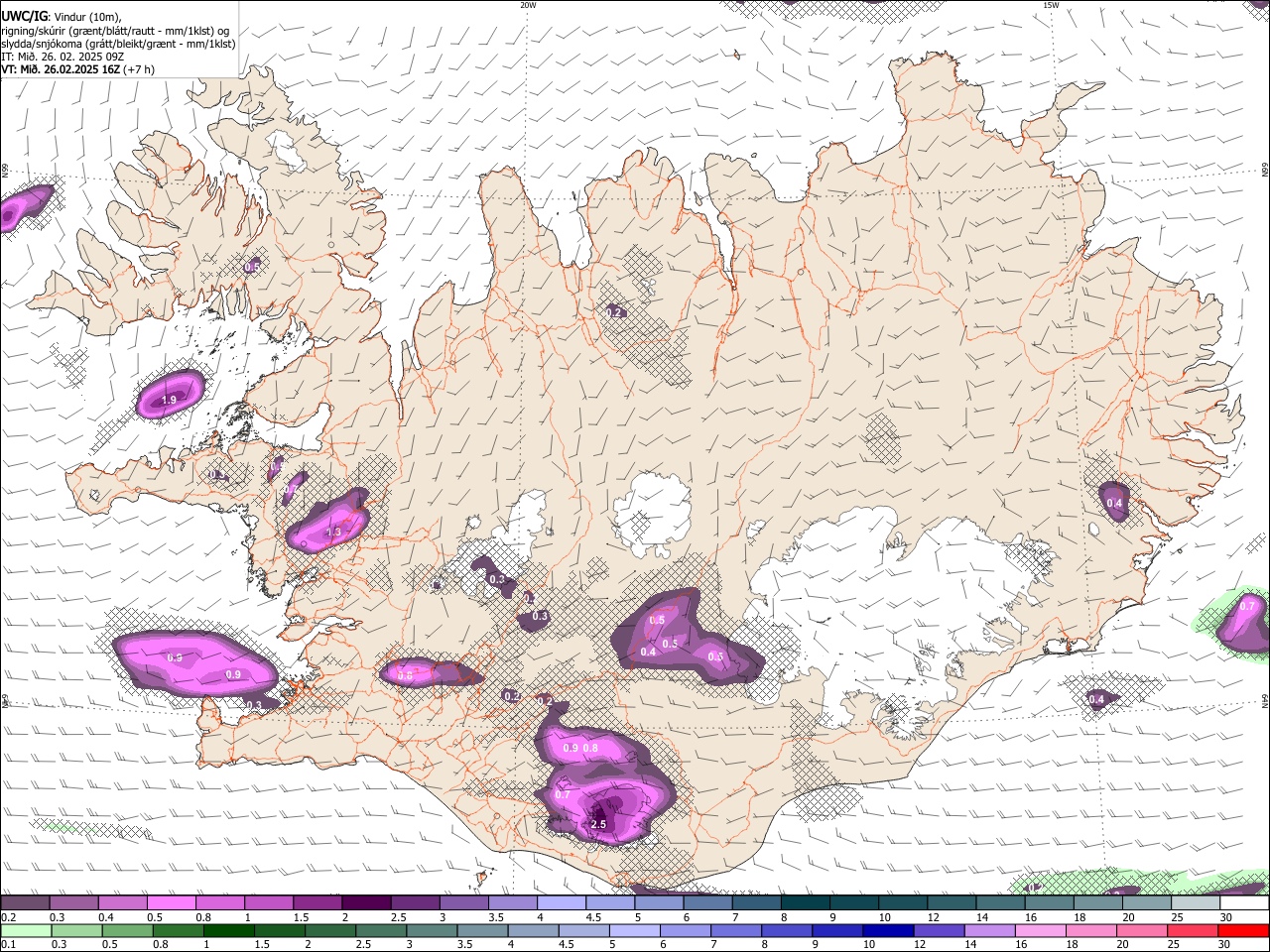Click the green bottom-row swatch between 0.5 and 0.8

[x=127, y=930]
